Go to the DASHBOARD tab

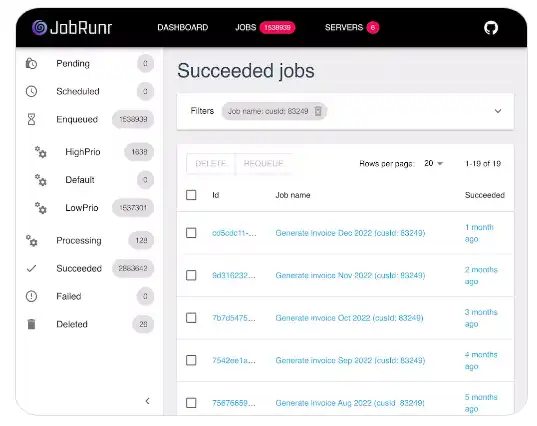point(183,27)
